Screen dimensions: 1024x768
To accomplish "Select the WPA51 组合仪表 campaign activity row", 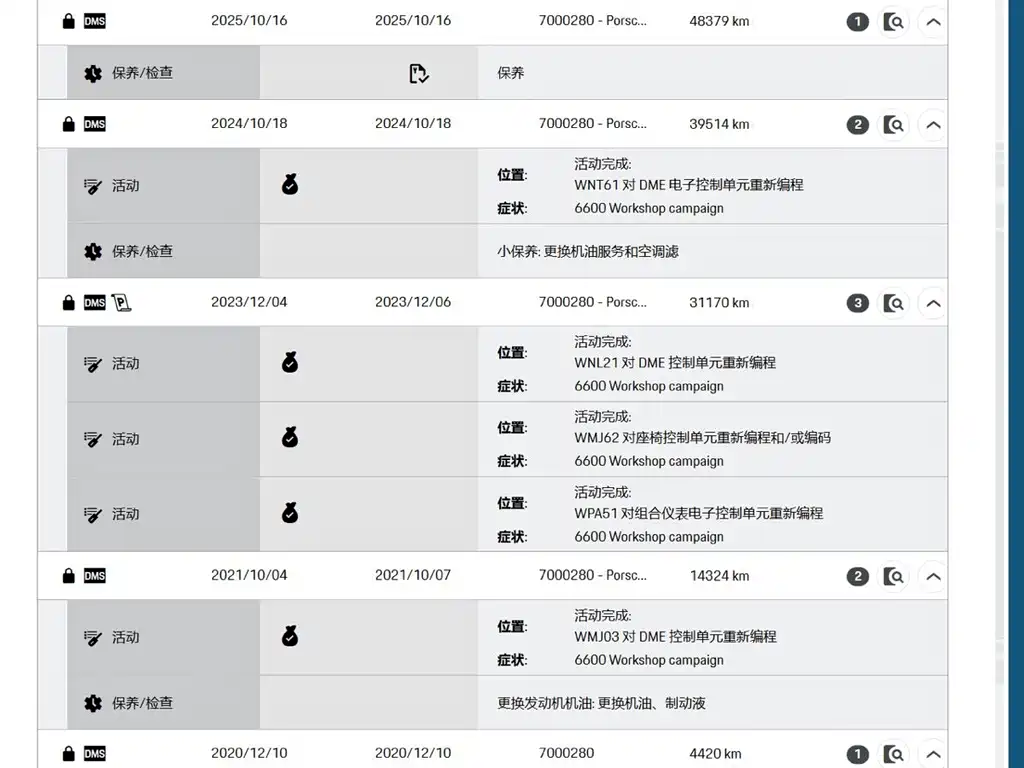I will pos(507,515).
